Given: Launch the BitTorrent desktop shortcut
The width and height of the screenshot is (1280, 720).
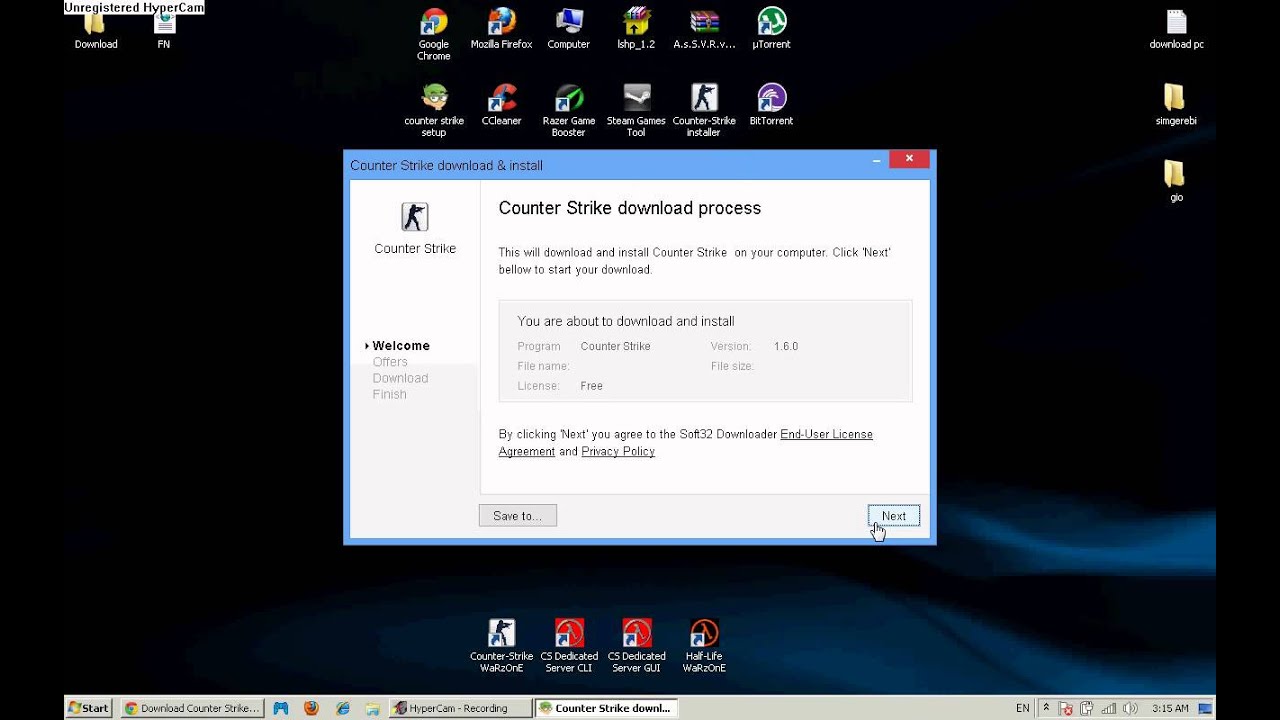Looking at the screenshot, I should click(x=771, y=104).
